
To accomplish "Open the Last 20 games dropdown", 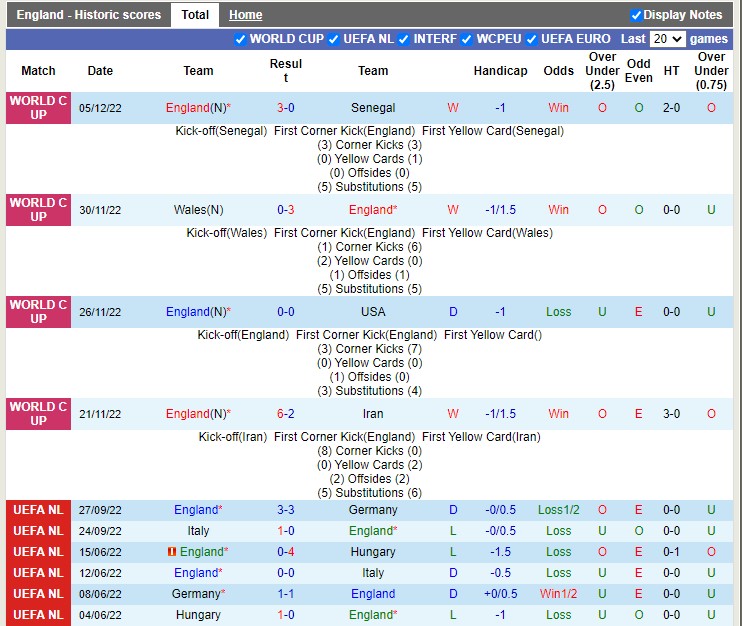I will click(667, 39).
